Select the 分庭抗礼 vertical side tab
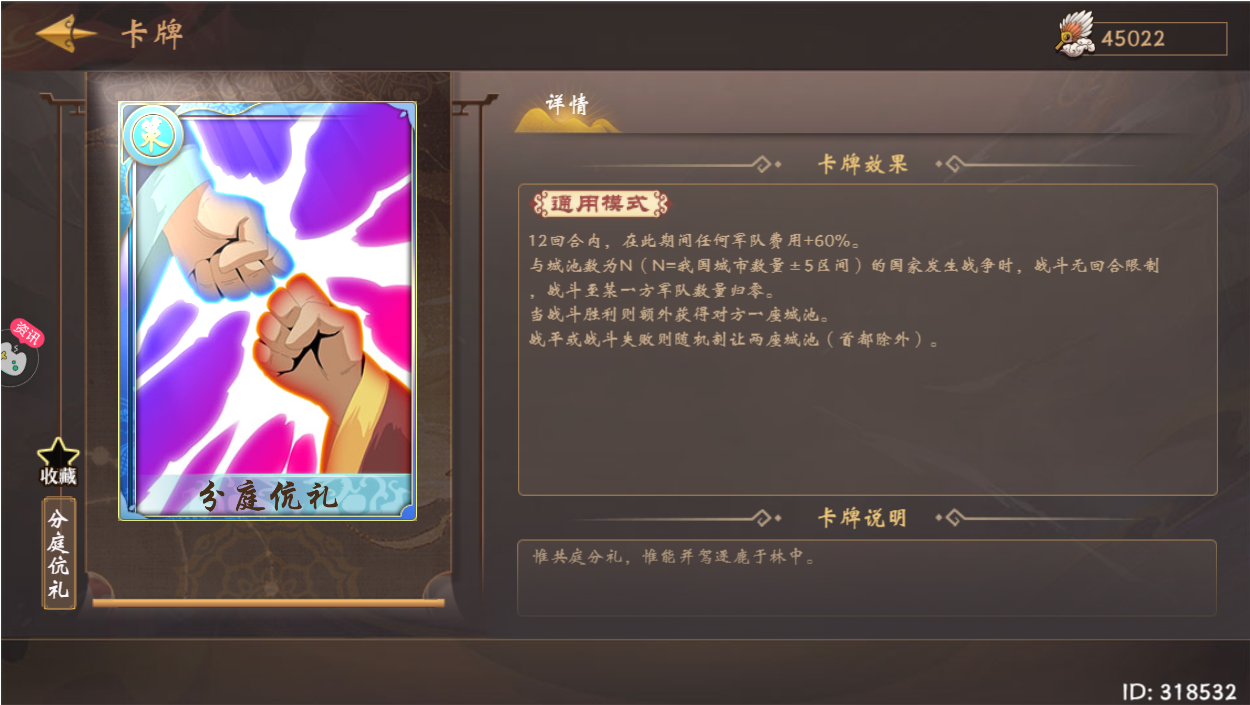Image resolution: width=1250 pixels, height=705 pixels. 59,553
